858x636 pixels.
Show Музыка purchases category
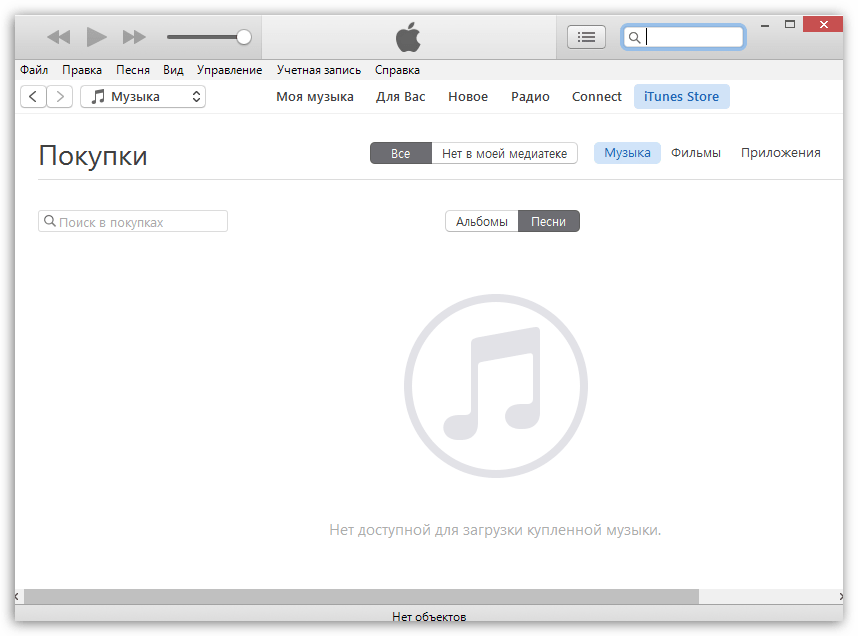627,153
